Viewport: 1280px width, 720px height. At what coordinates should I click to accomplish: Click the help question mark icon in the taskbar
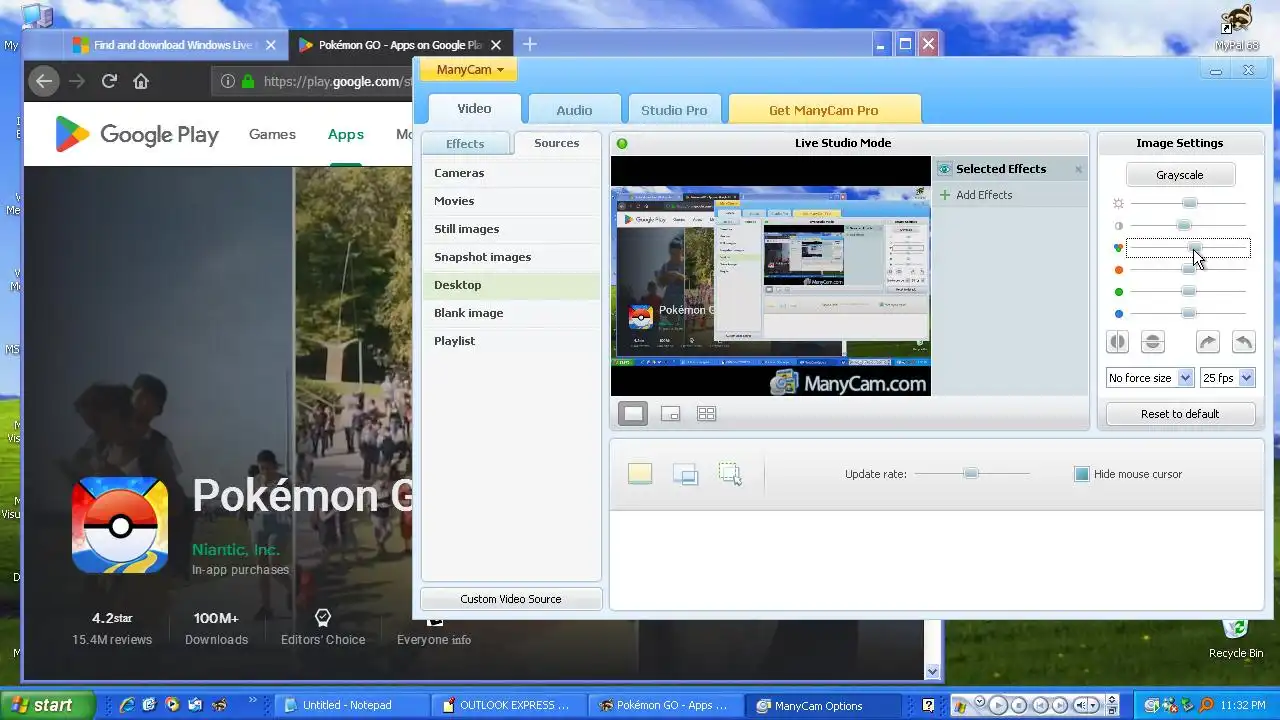[x=928, y=705]
